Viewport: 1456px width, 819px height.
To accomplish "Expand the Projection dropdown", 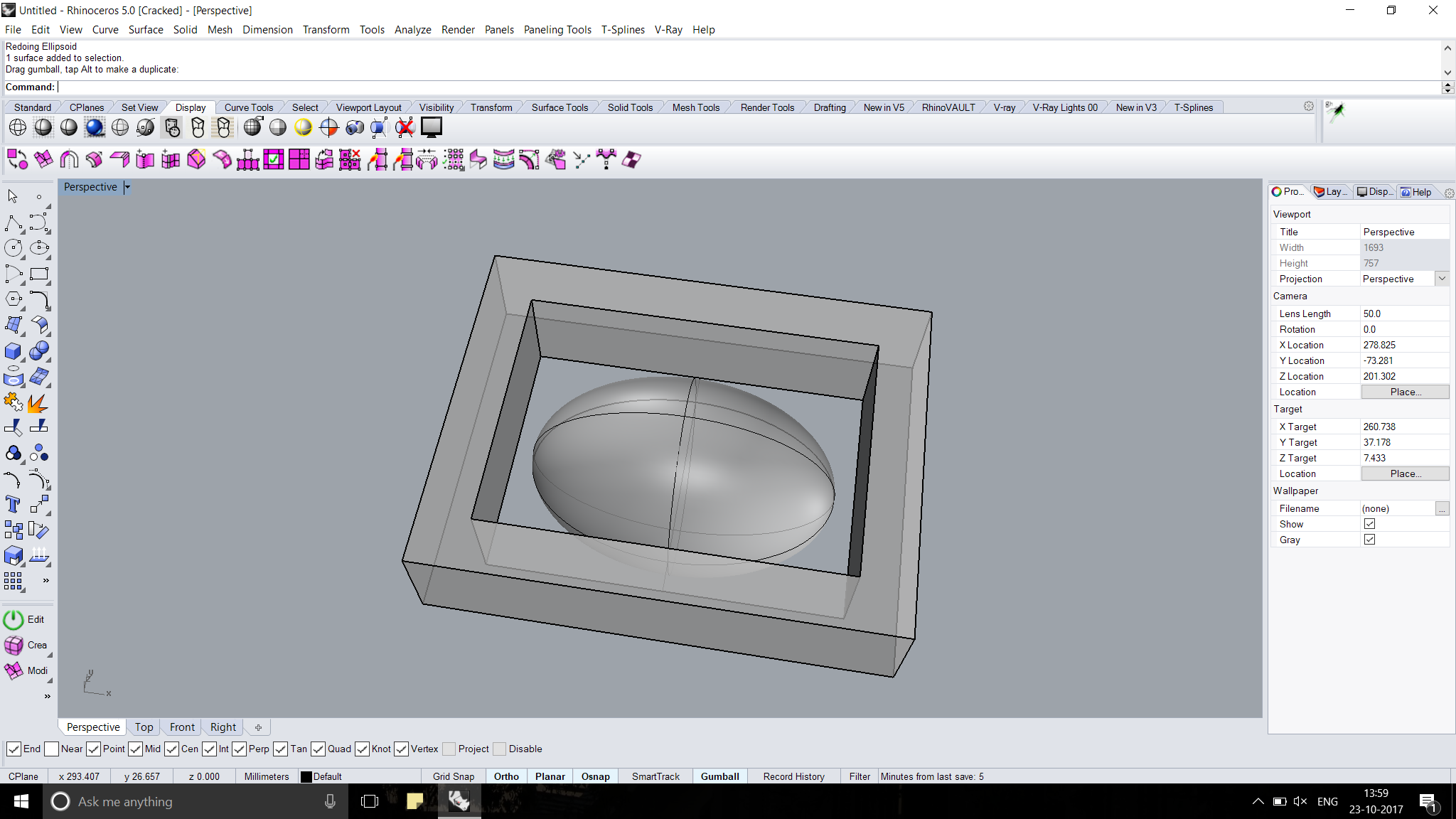I will click(x=1442, y=279).
